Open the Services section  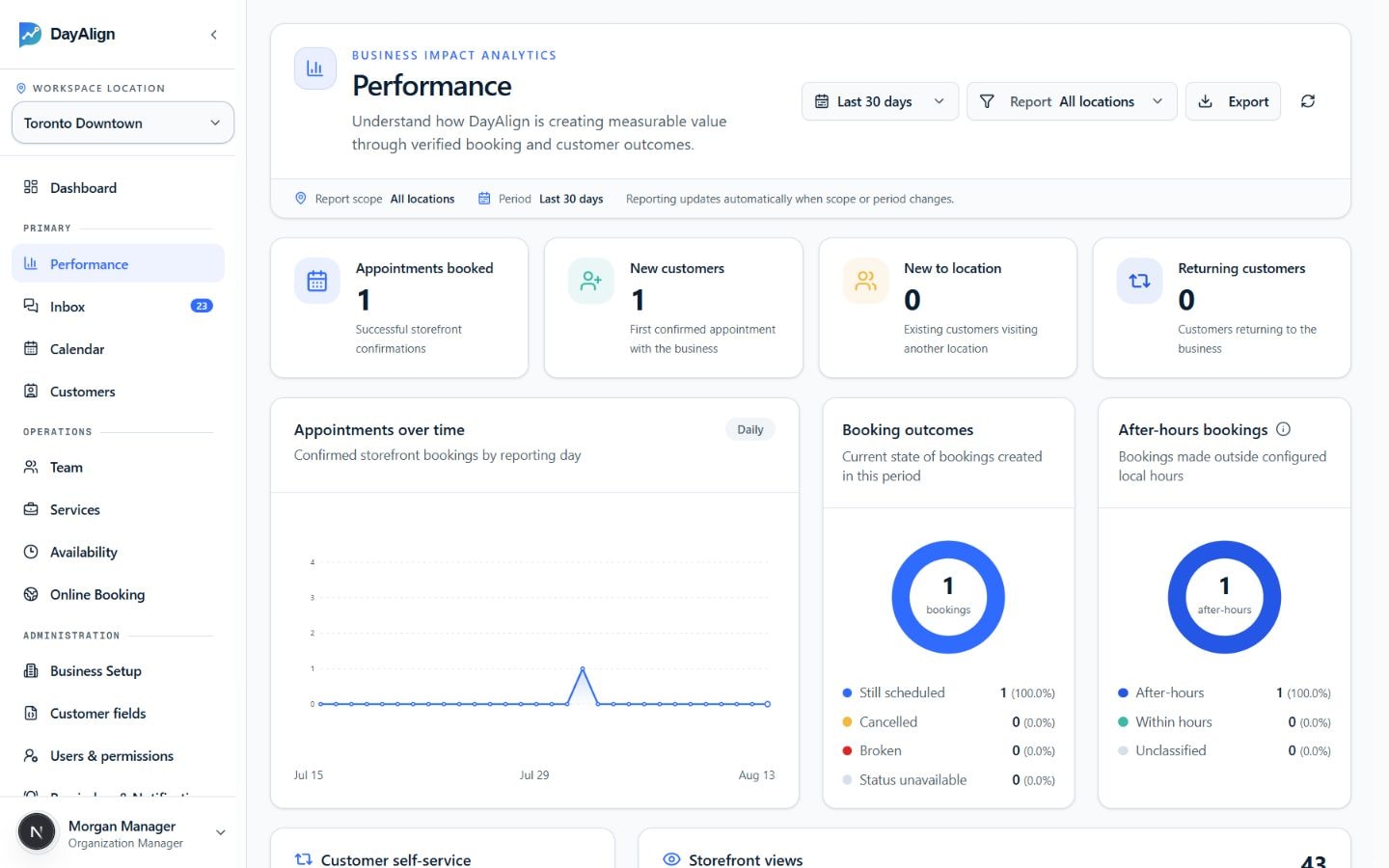click(118, 509)
